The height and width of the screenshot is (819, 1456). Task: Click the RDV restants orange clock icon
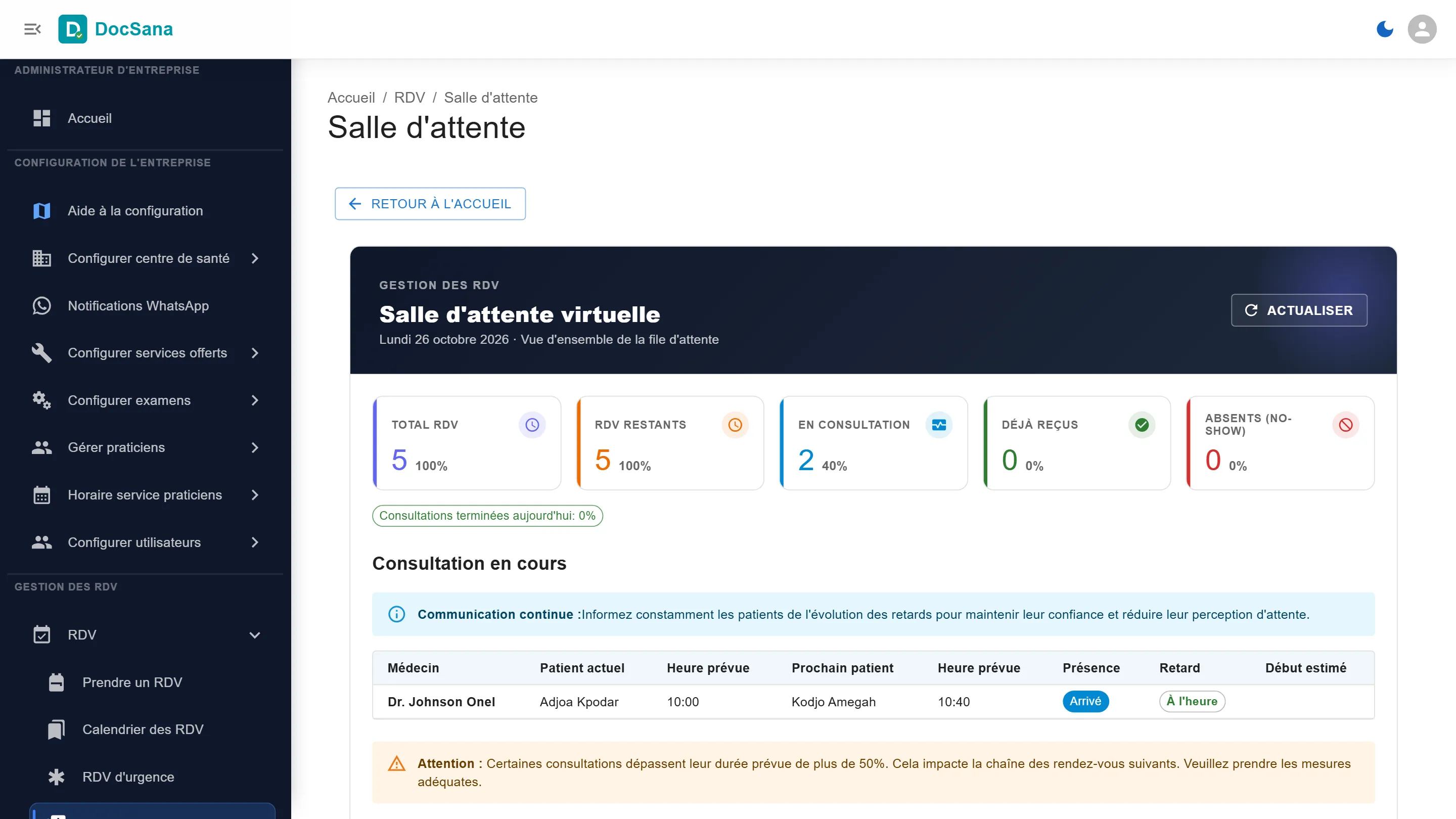[735, 425]
